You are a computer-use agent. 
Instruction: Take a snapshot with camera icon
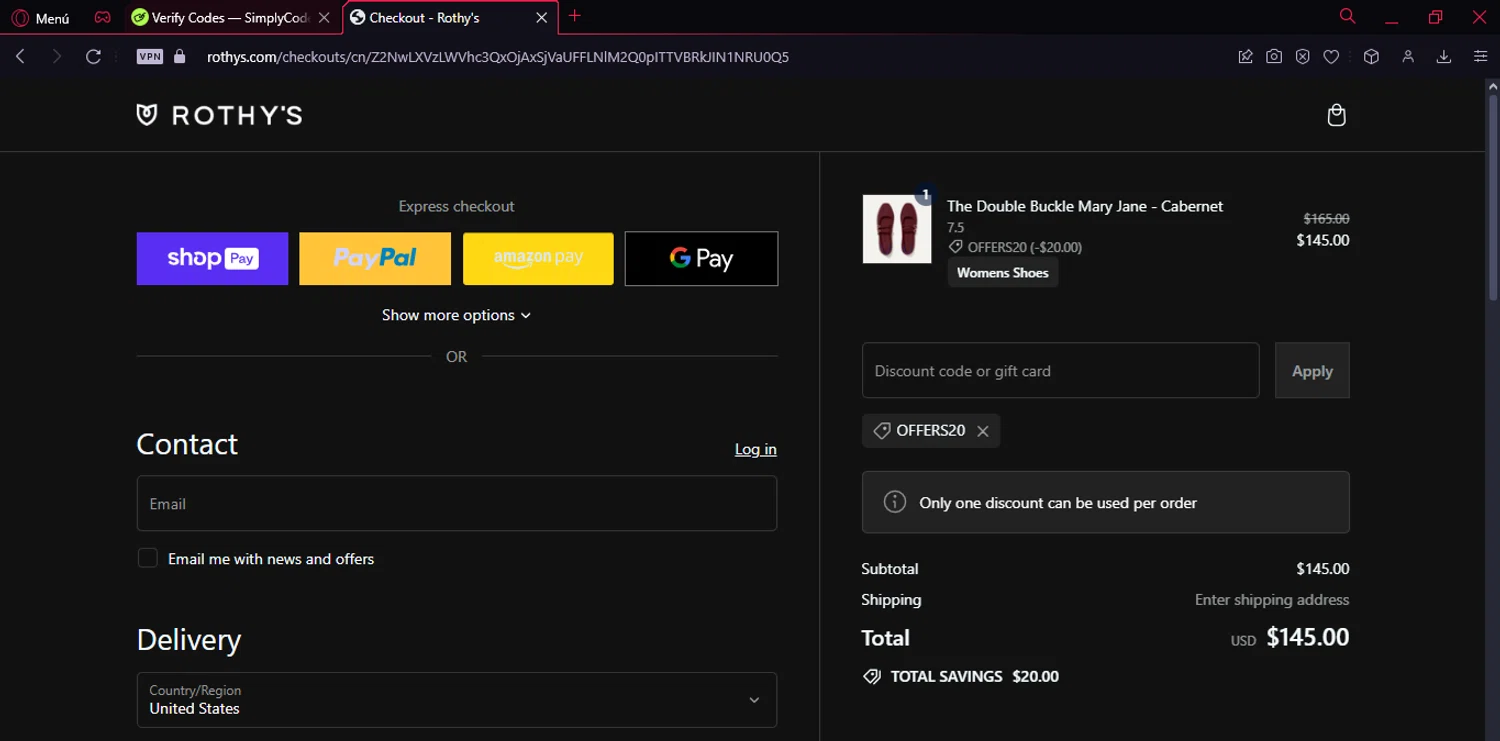click(x=1274, y=57)
